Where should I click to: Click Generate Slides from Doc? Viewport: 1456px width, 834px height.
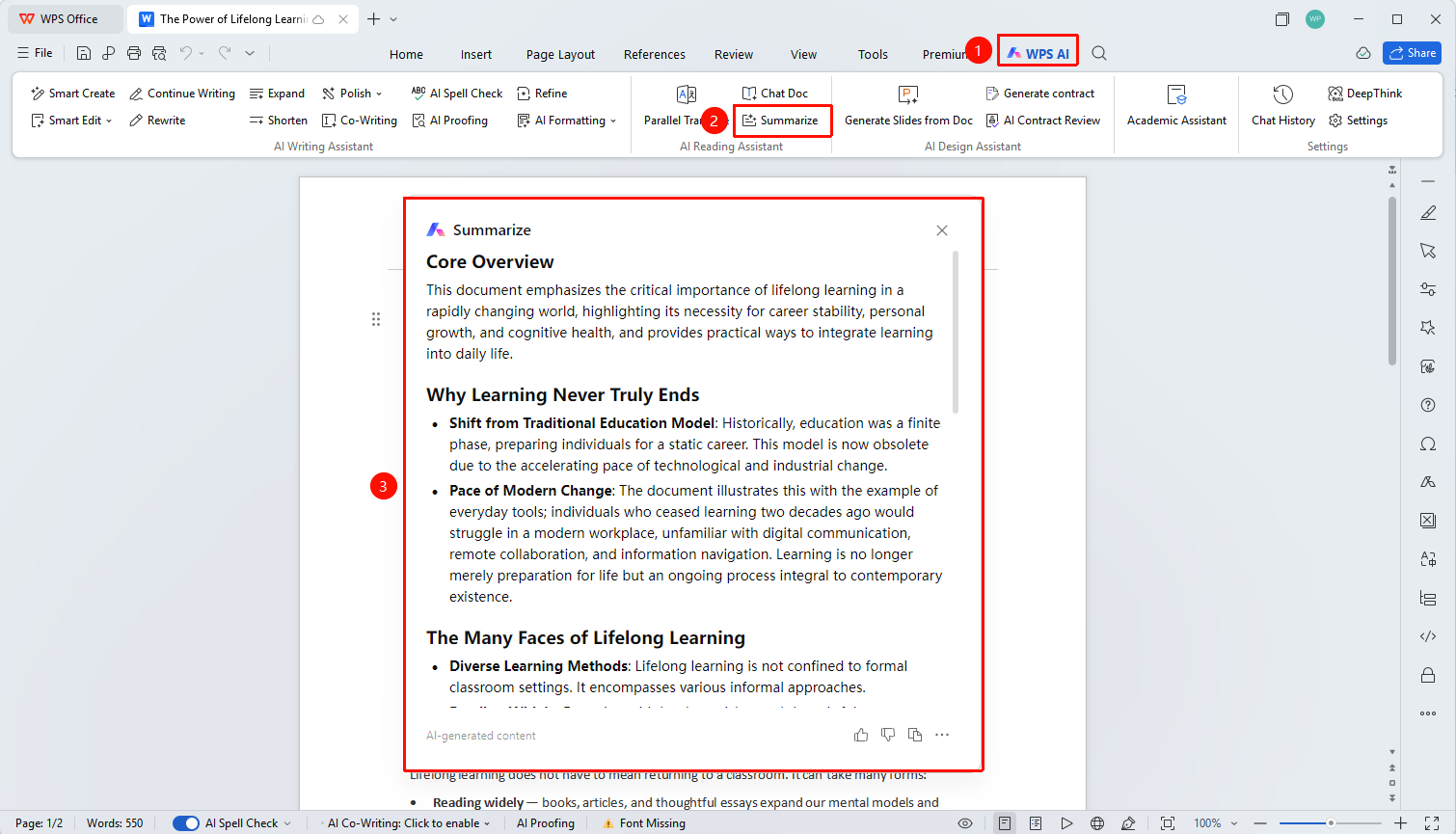(x=908, y=106)
